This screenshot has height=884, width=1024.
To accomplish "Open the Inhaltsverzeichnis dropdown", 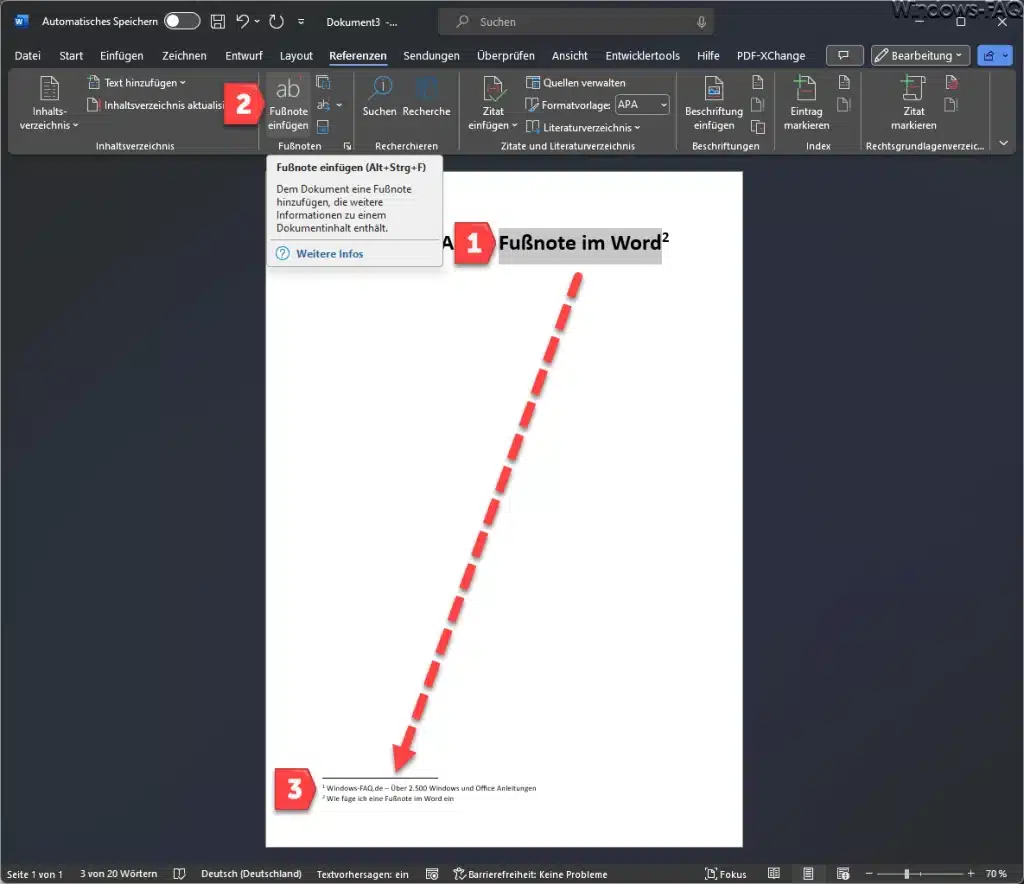I will click(x=48, y=104).
